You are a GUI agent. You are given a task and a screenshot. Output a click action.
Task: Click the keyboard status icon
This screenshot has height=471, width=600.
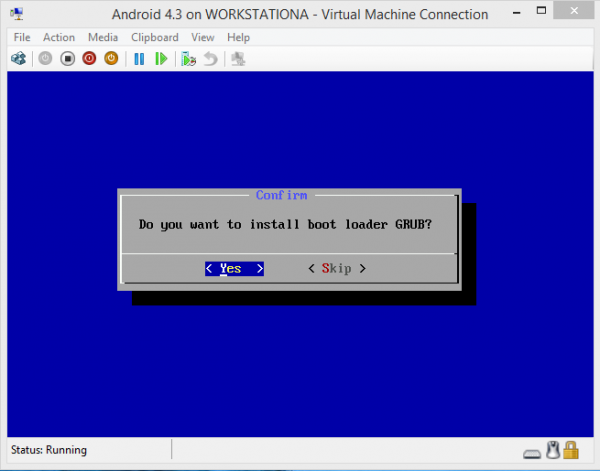click(532, 454)
